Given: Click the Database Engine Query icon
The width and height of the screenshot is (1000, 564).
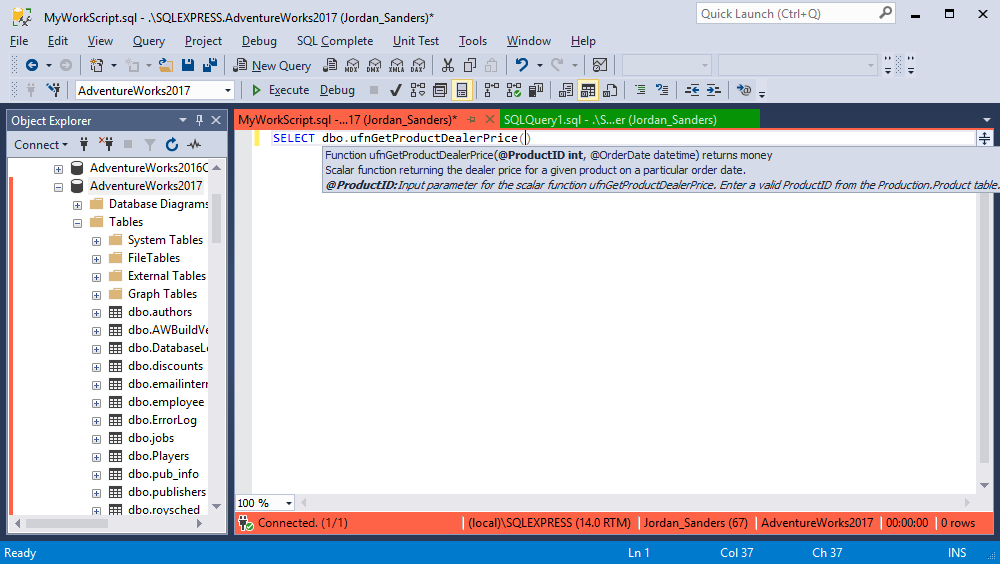Looking at the screenshot, I should 330,65.
